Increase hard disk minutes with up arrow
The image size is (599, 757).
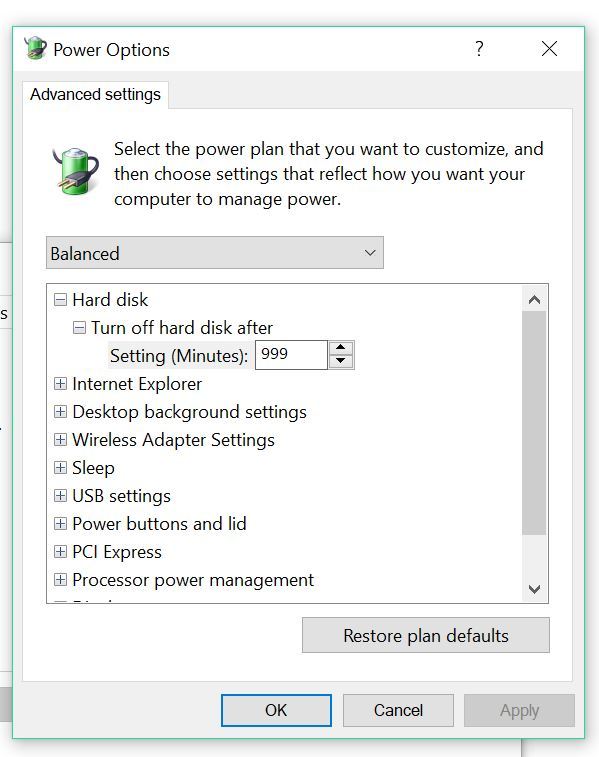341,348
